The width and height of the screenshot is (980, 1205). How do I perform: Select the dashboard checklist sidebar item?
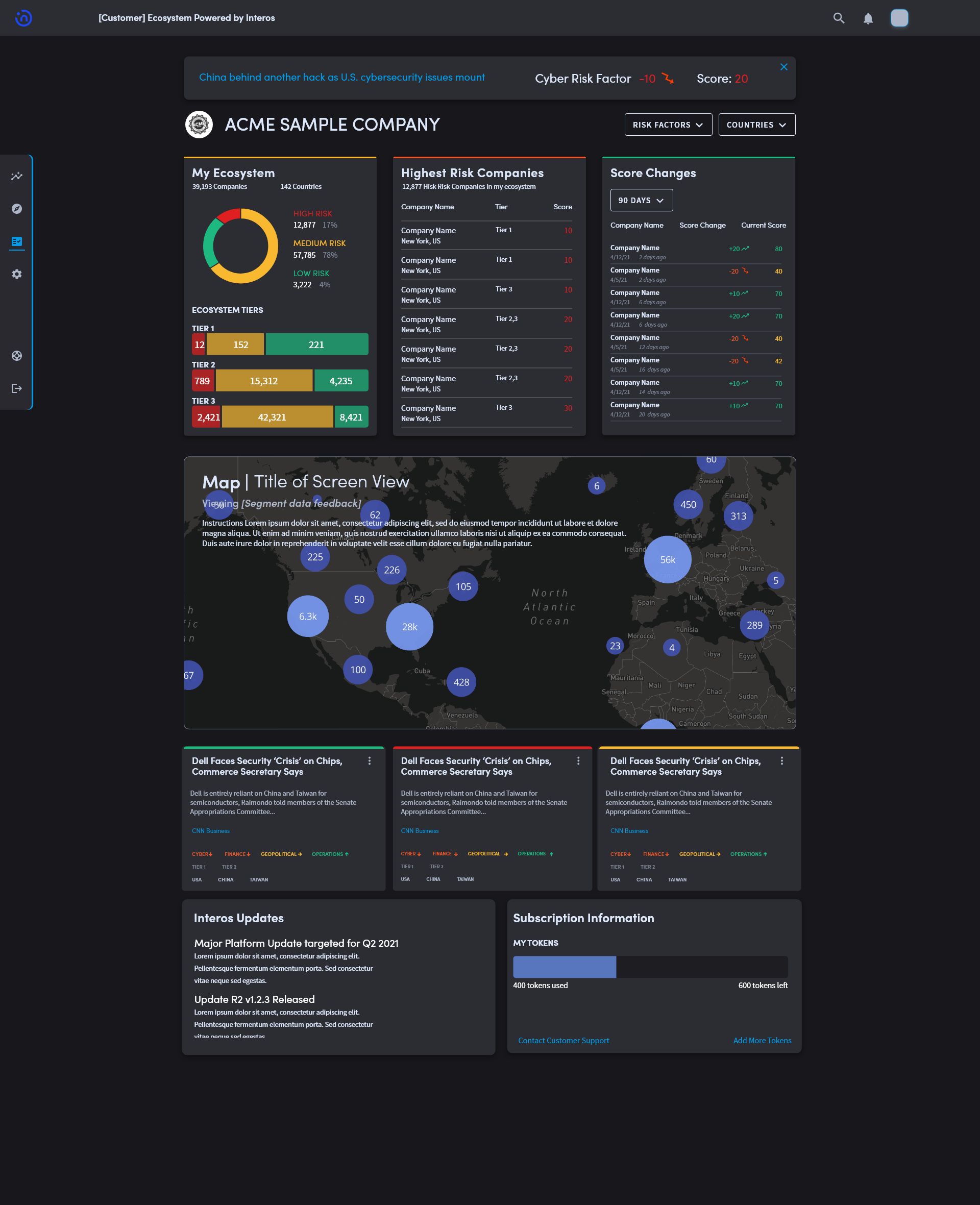pos(17,241)
